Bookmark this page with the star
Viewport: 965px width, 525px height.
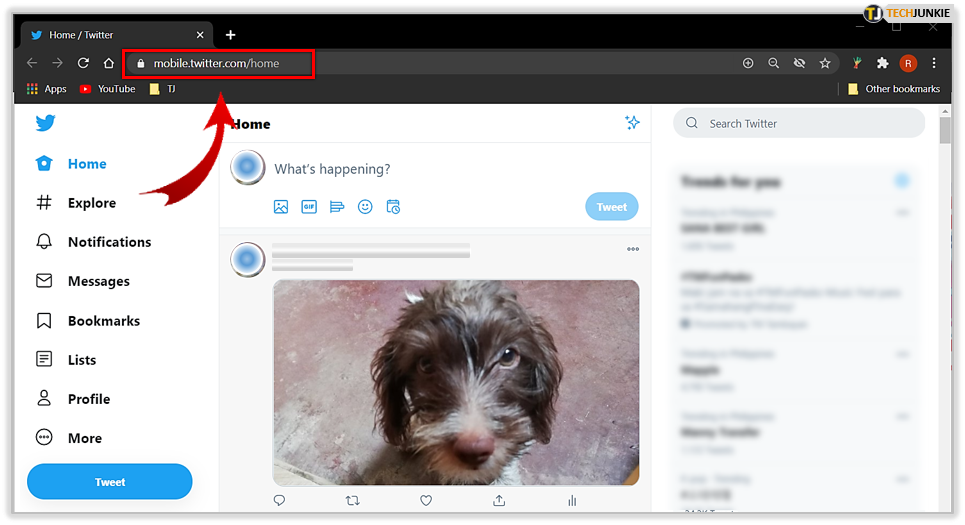pyautogui.click(x=825, y=63)
